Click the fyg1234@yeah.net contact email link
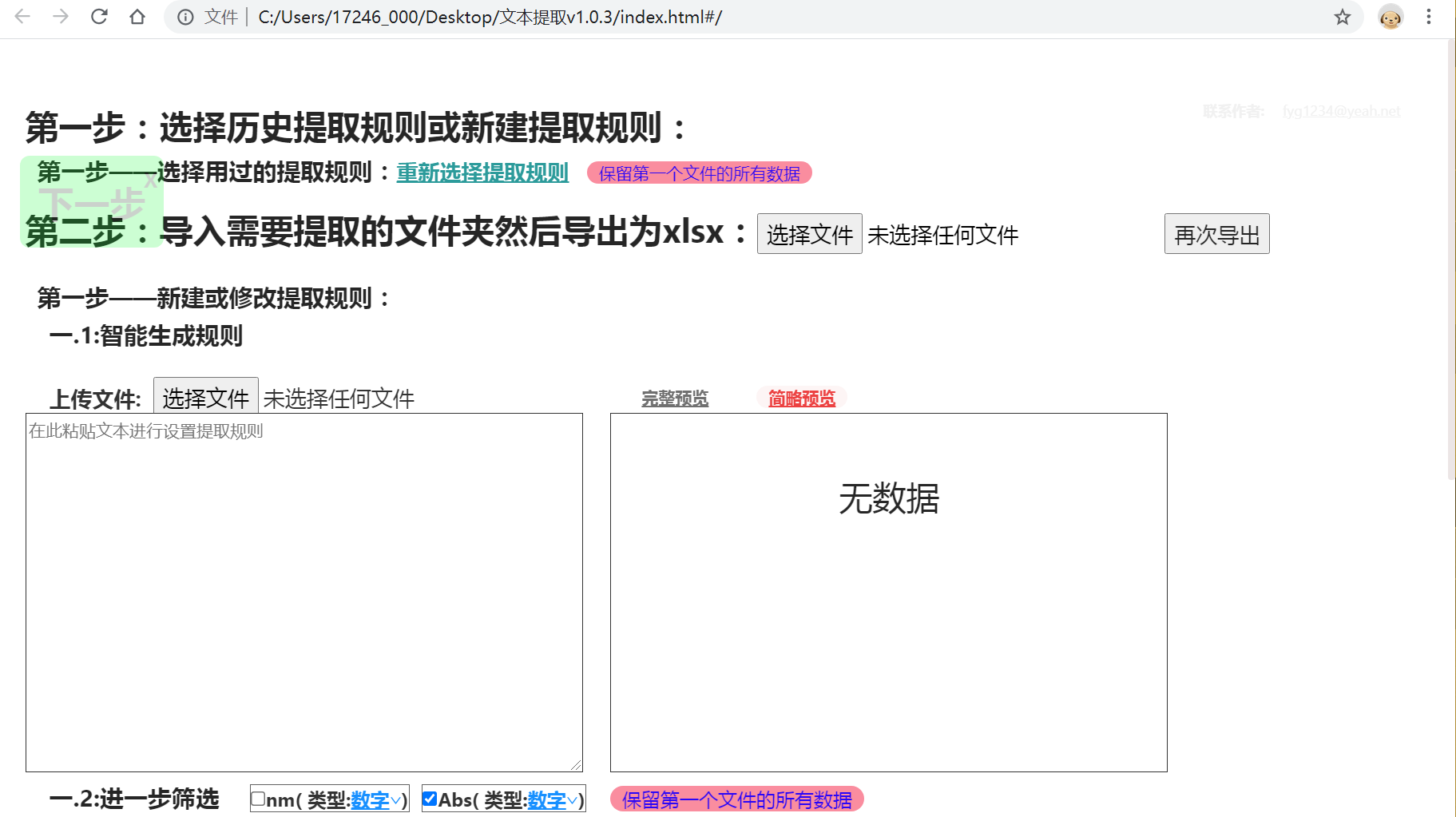This screenshot has width=1456, height=817. pos(1341,111)
